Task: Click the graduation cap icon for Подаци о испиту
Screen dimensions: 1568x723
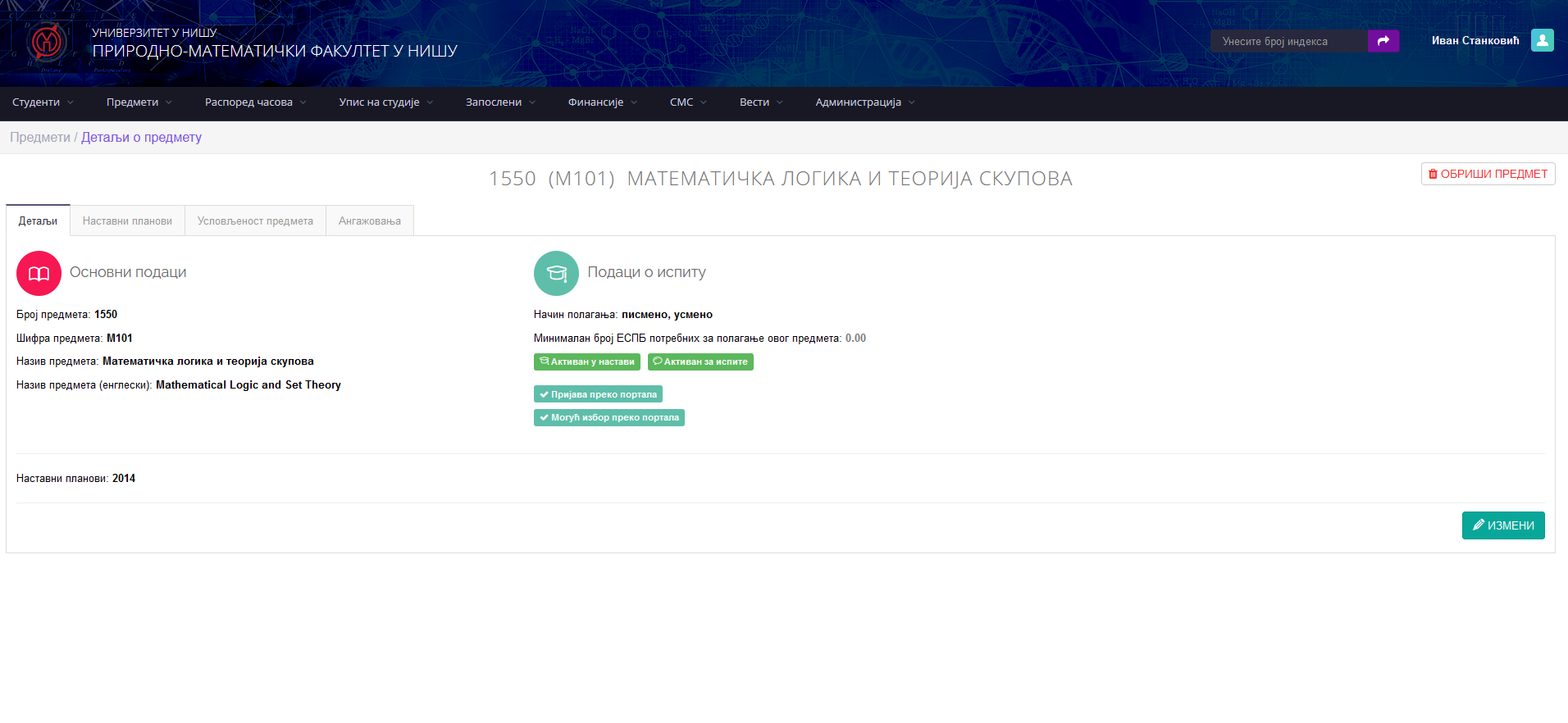Action: click(x=556, y=273)
